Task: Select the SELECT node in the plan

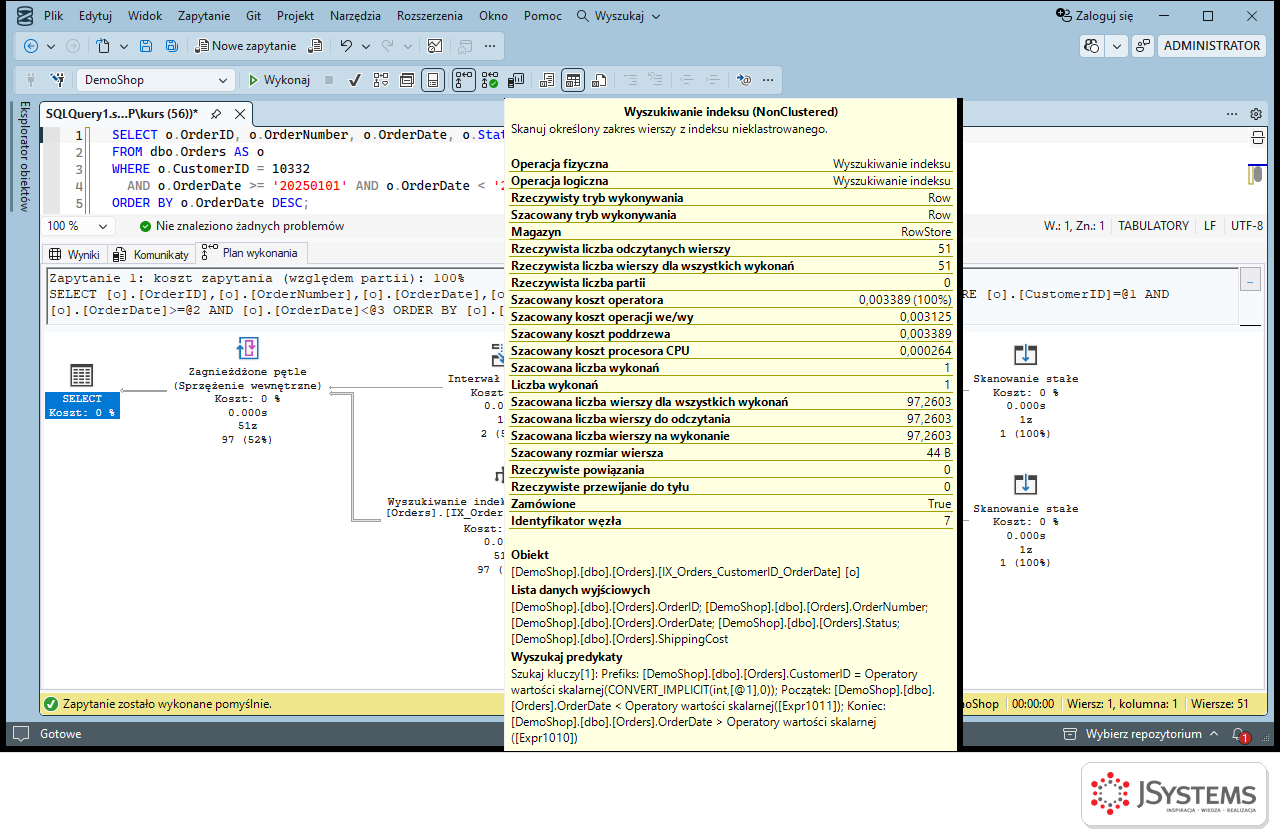Action: click(82, 390)
